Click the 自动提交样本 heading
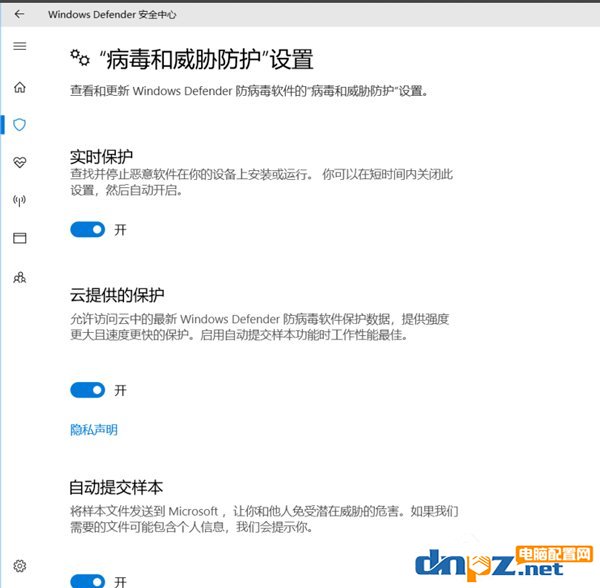Viewport: 600px width, 588px height. [116, 487]
